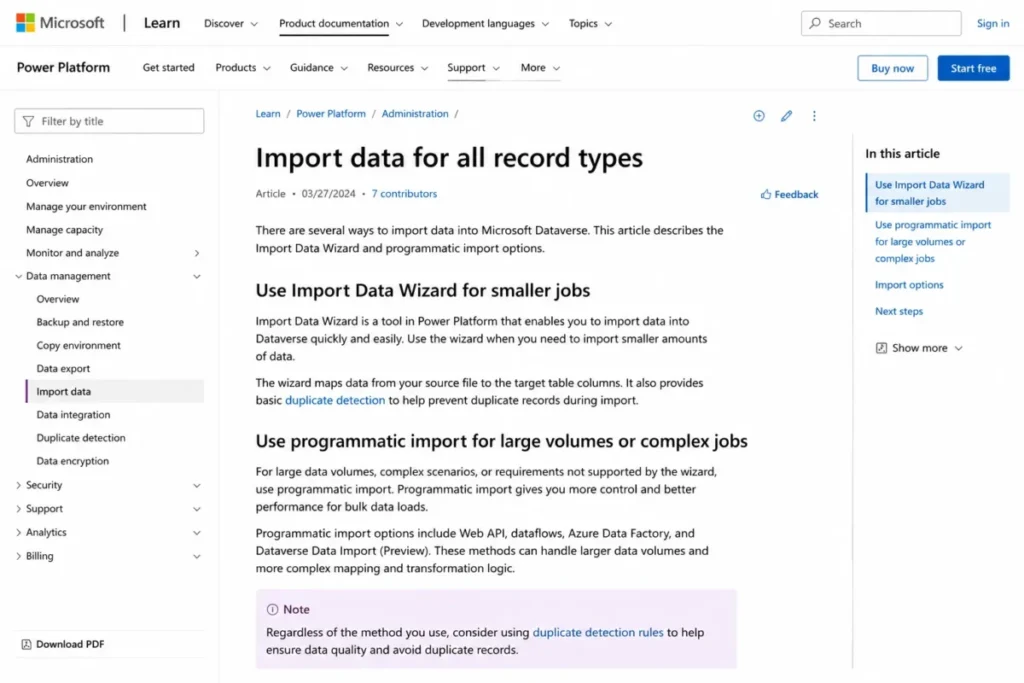Select Overview under Data management

(57, 299)
